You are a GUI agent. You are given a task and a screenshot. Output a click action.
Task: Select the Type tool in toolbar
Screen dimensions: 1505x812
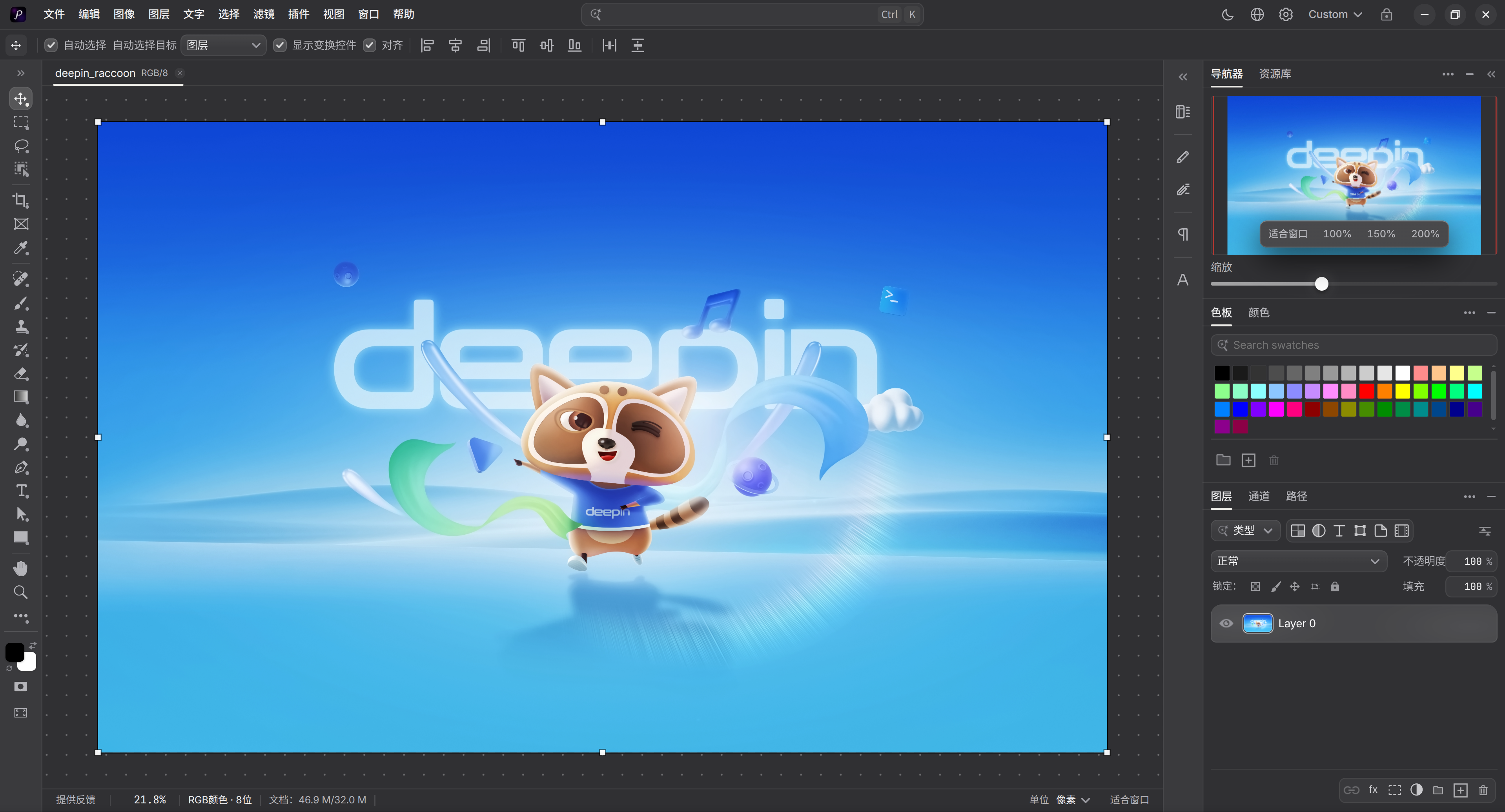coord(21,491)
